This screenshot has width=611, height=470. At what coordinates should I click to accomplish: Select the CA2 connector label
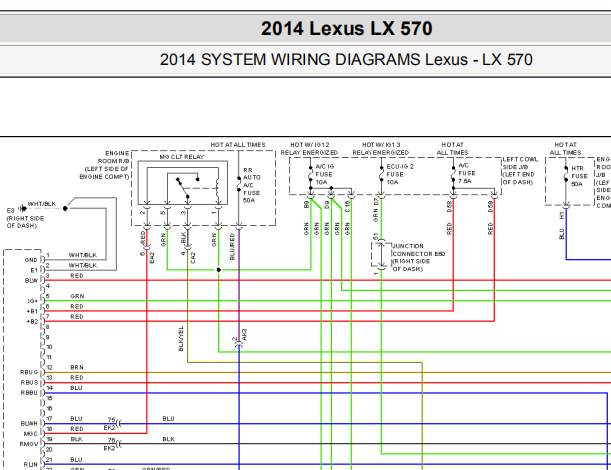coord(193,258)
